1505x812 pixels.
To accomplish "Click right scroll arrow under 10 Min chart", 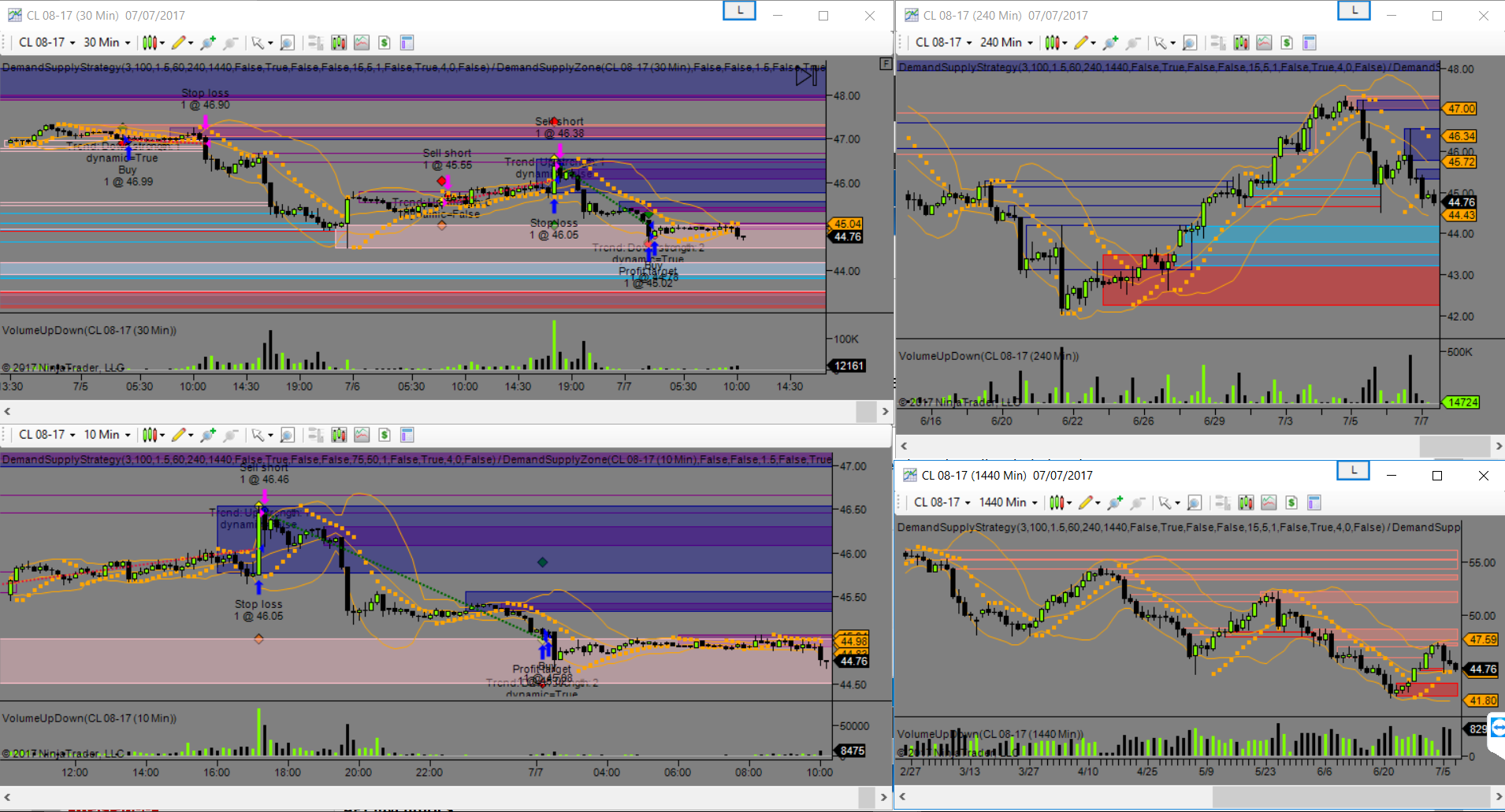I will point(884,798).
